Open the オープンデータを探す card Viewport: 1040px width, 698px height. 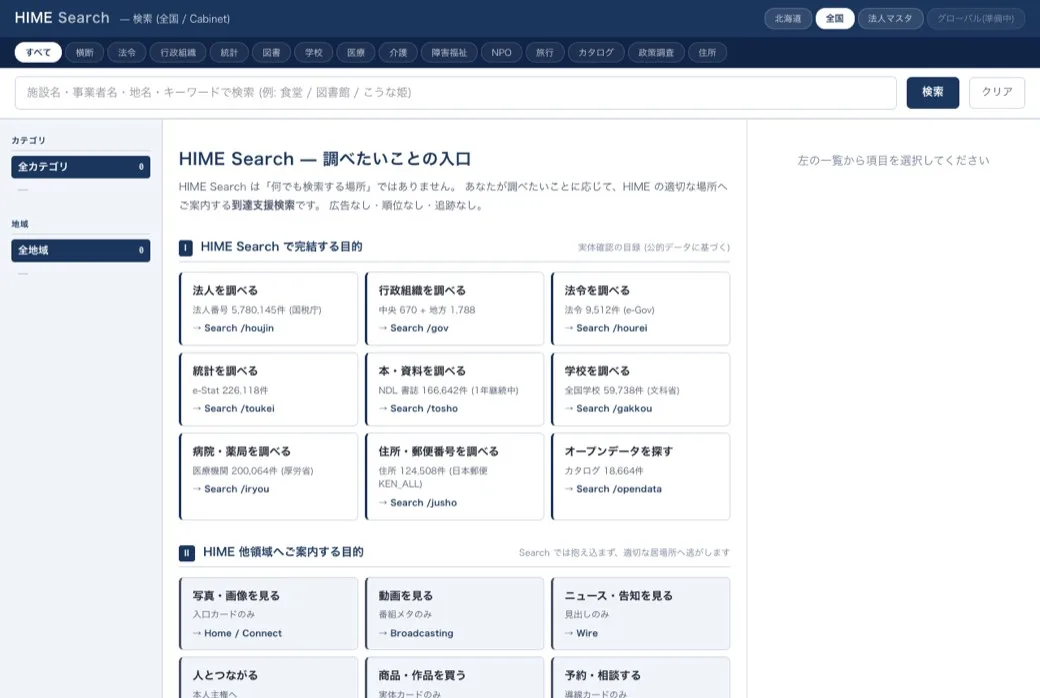point(641,476)
